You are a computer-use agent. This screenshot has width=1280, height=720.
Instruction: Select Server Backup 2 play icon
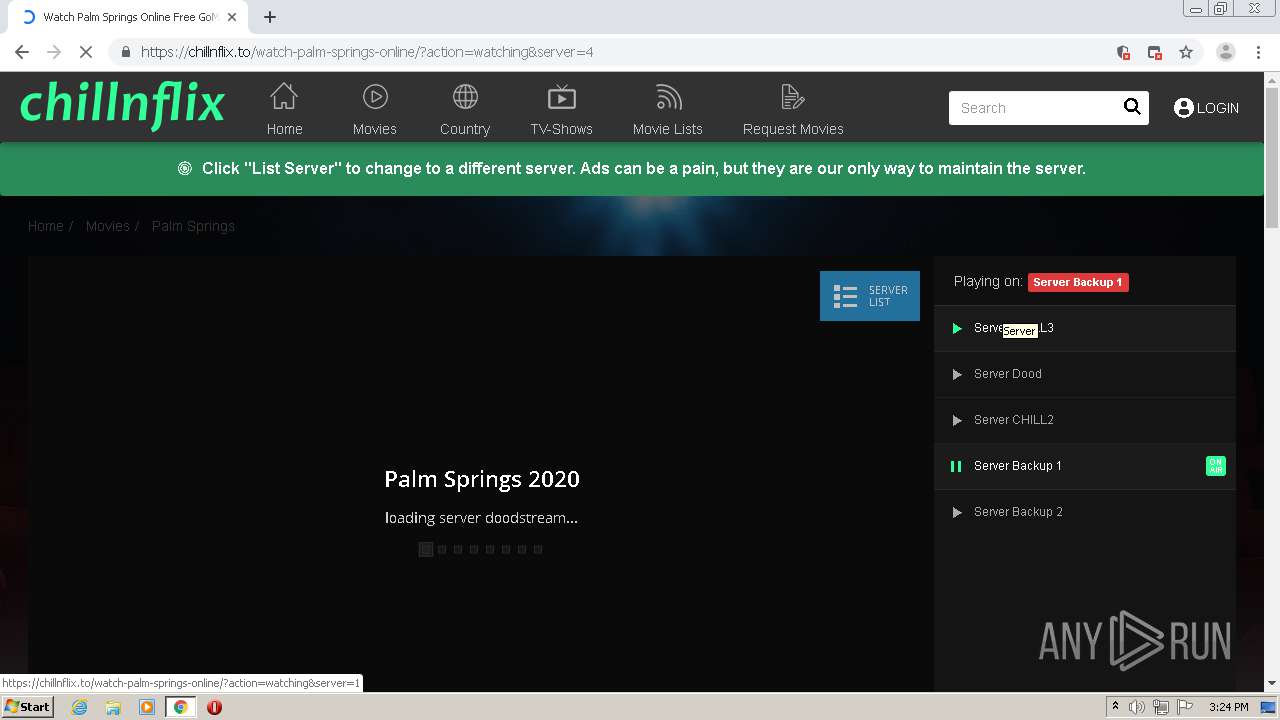[957, 512]
